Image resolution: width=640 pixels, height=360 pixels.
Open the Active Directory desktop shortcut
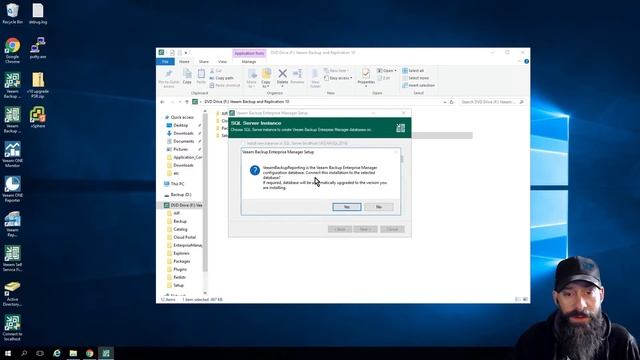[x=12, y=293]
